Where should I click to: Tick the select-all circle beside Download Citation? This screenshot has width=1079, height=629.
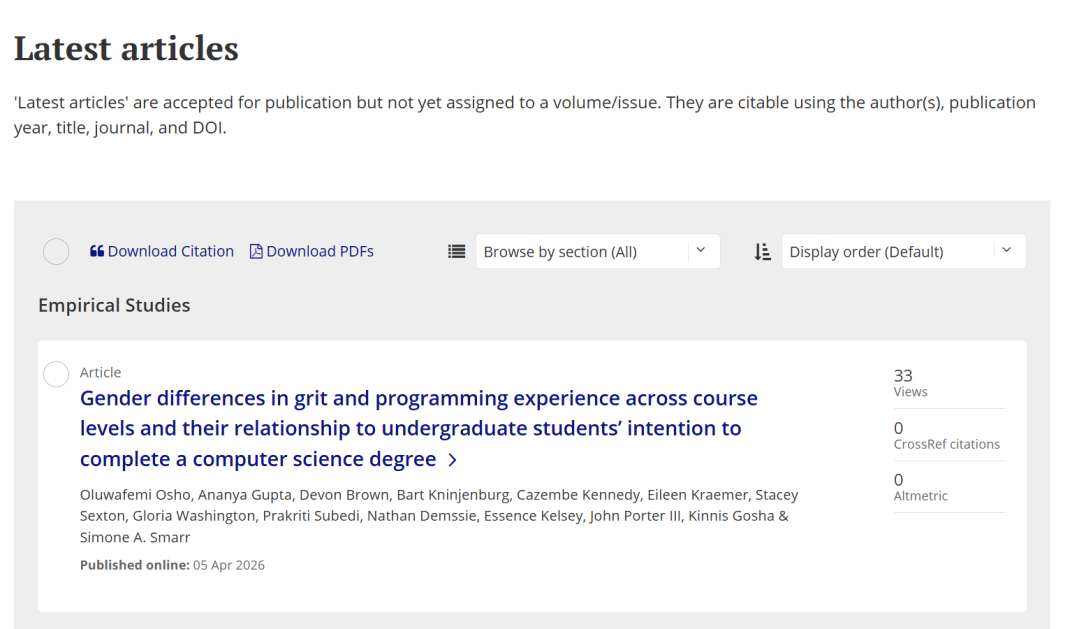tap(56, 251)
